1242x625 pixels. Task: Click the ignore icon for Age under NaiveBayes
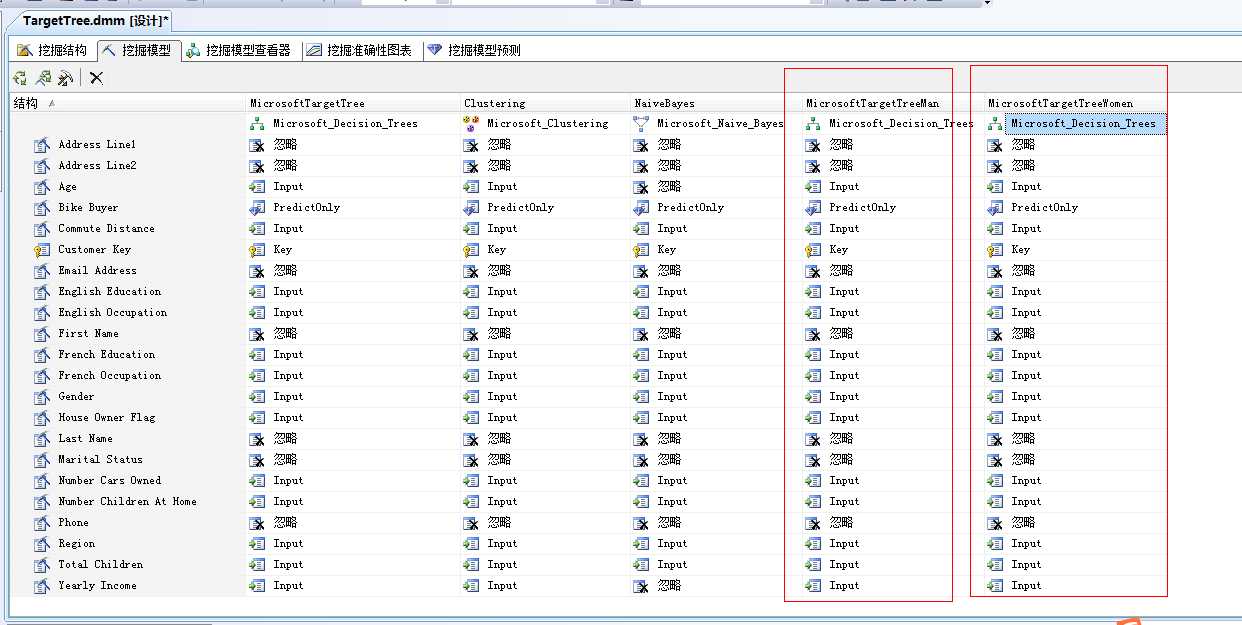coord(641,187)
